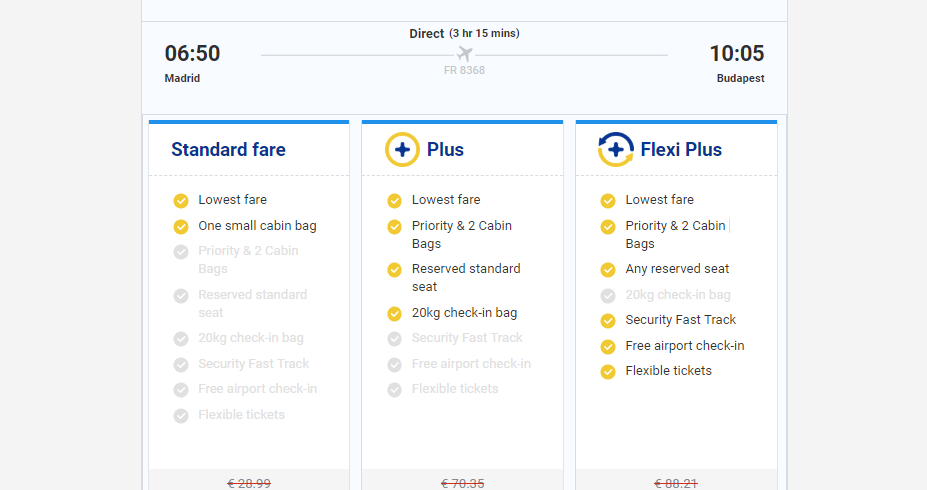
Task: Click the struck-through € 70.35 price
Action: 462,483
